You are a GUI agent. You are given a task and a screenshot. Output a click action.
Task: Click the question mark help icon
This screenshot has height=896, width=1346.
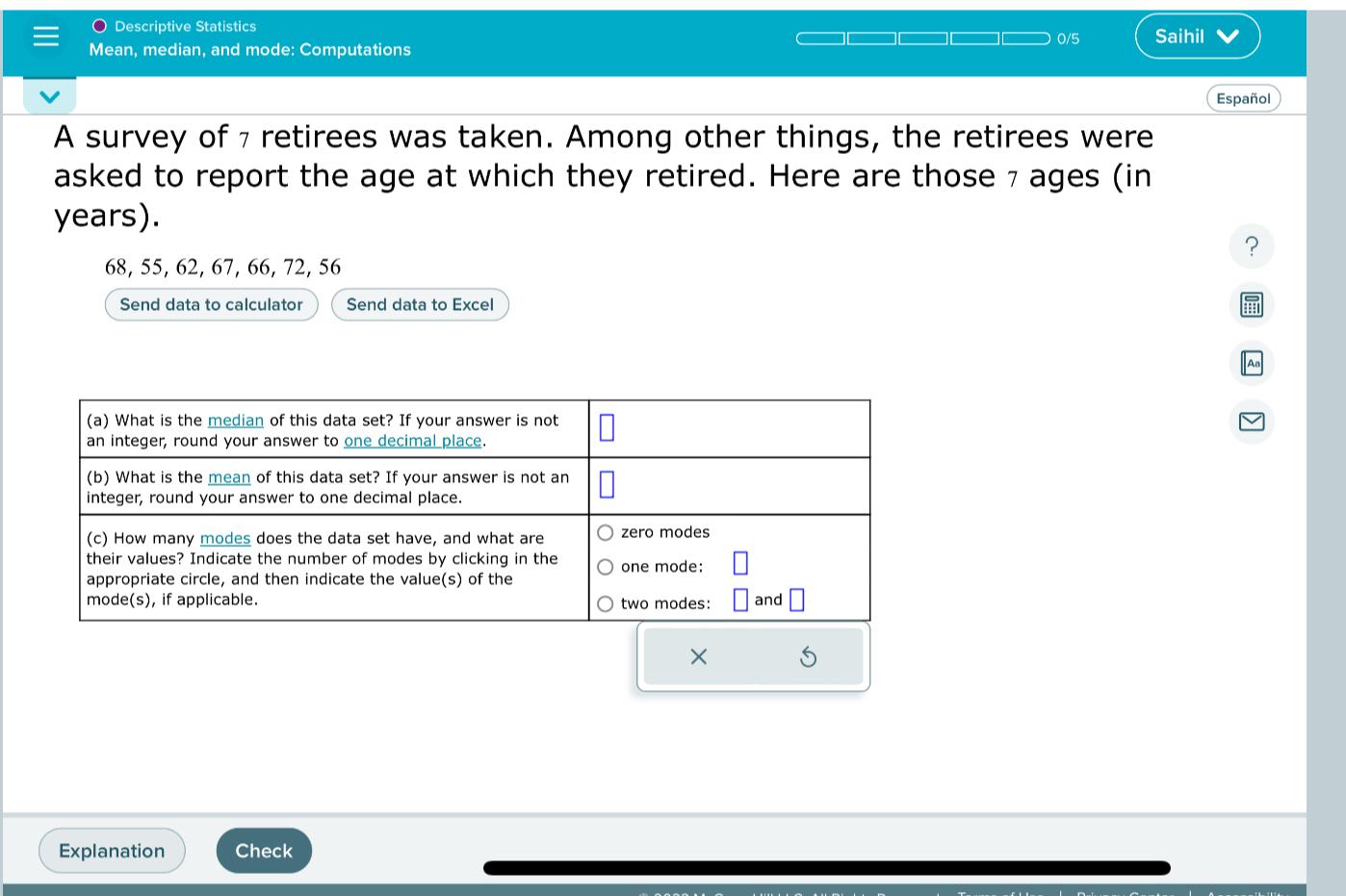[1251, 246]
